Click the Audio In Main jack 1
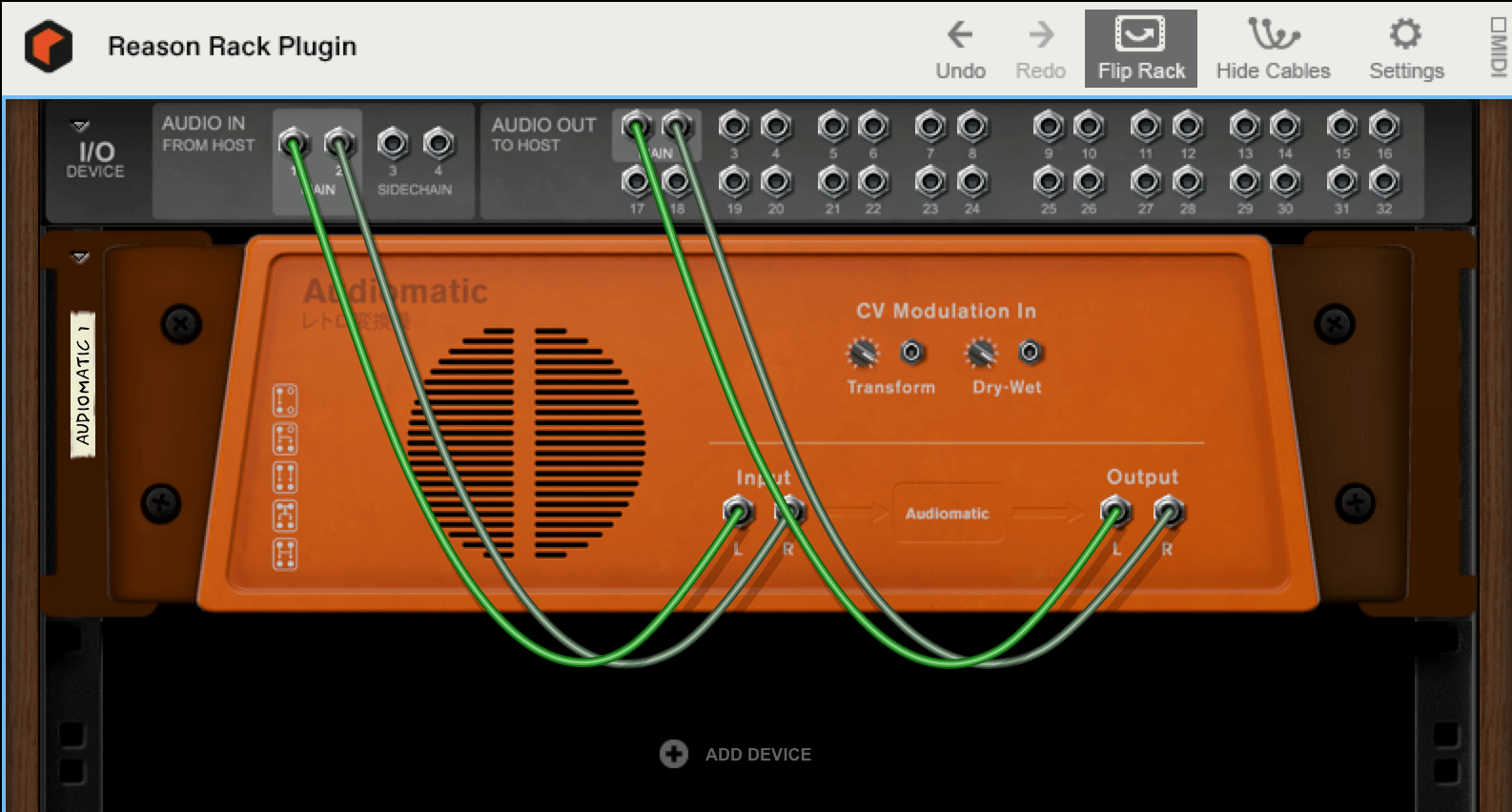The height and width of the screenshot is (812, 1512). coord(294,144)
